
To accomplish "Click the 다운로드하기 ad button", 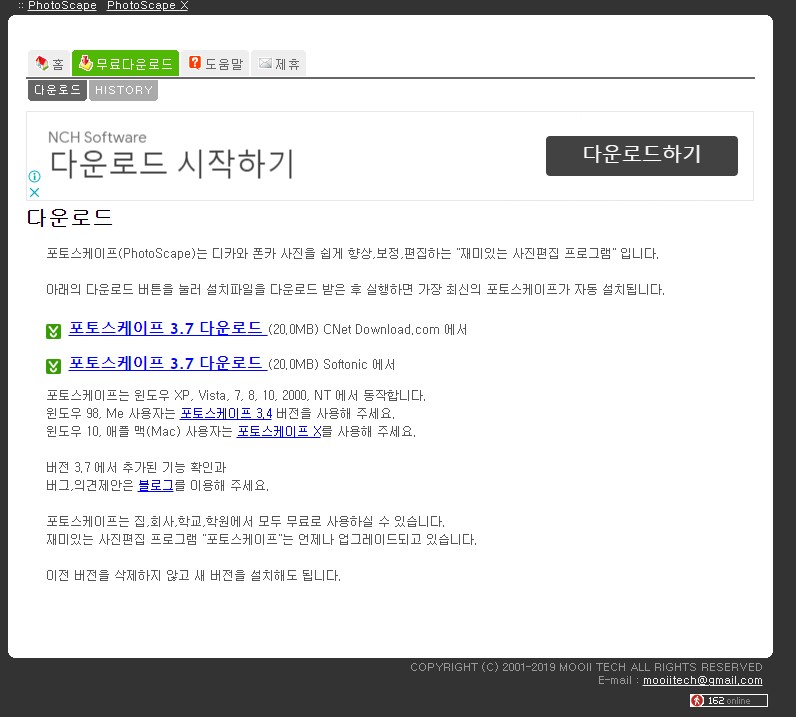I will tap(642, 155).
